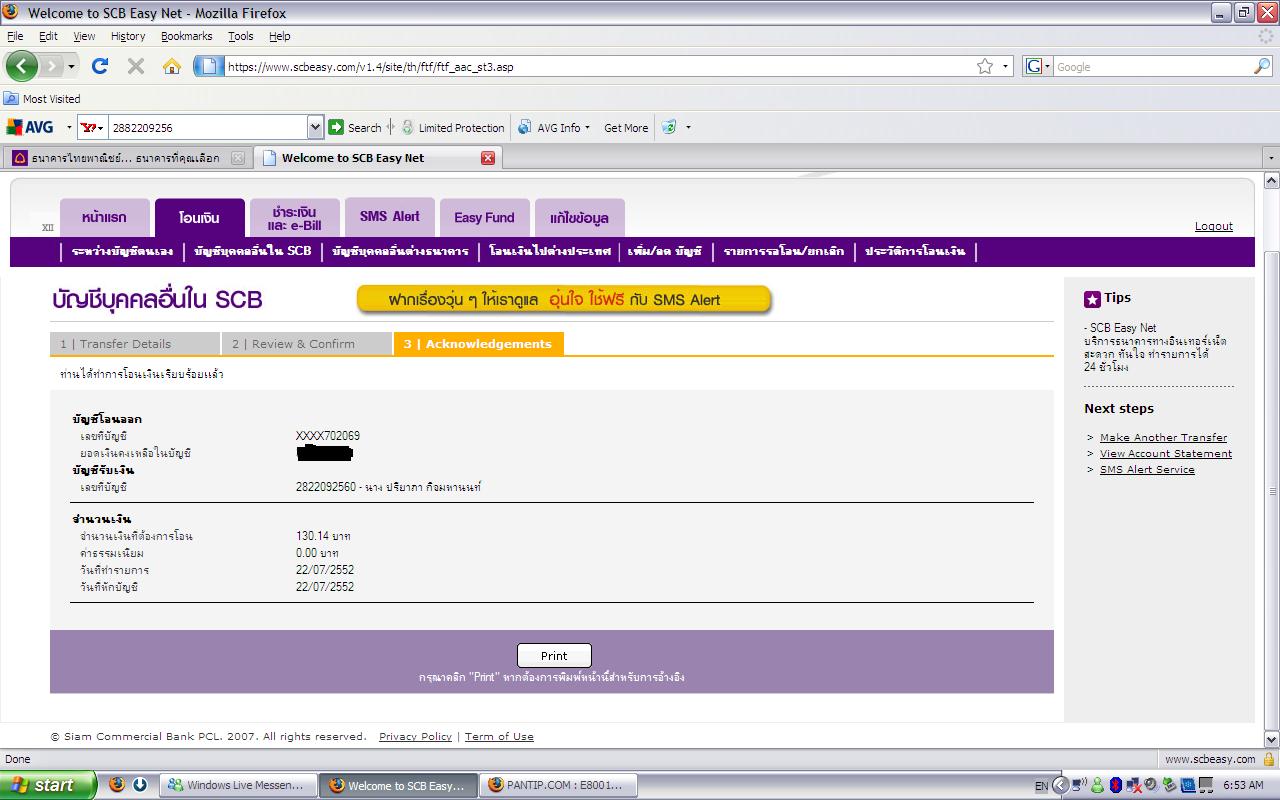Screen dimensions: 1280x800
Task: Open the URL bar history dropdown
Action: coord(1005,67)
